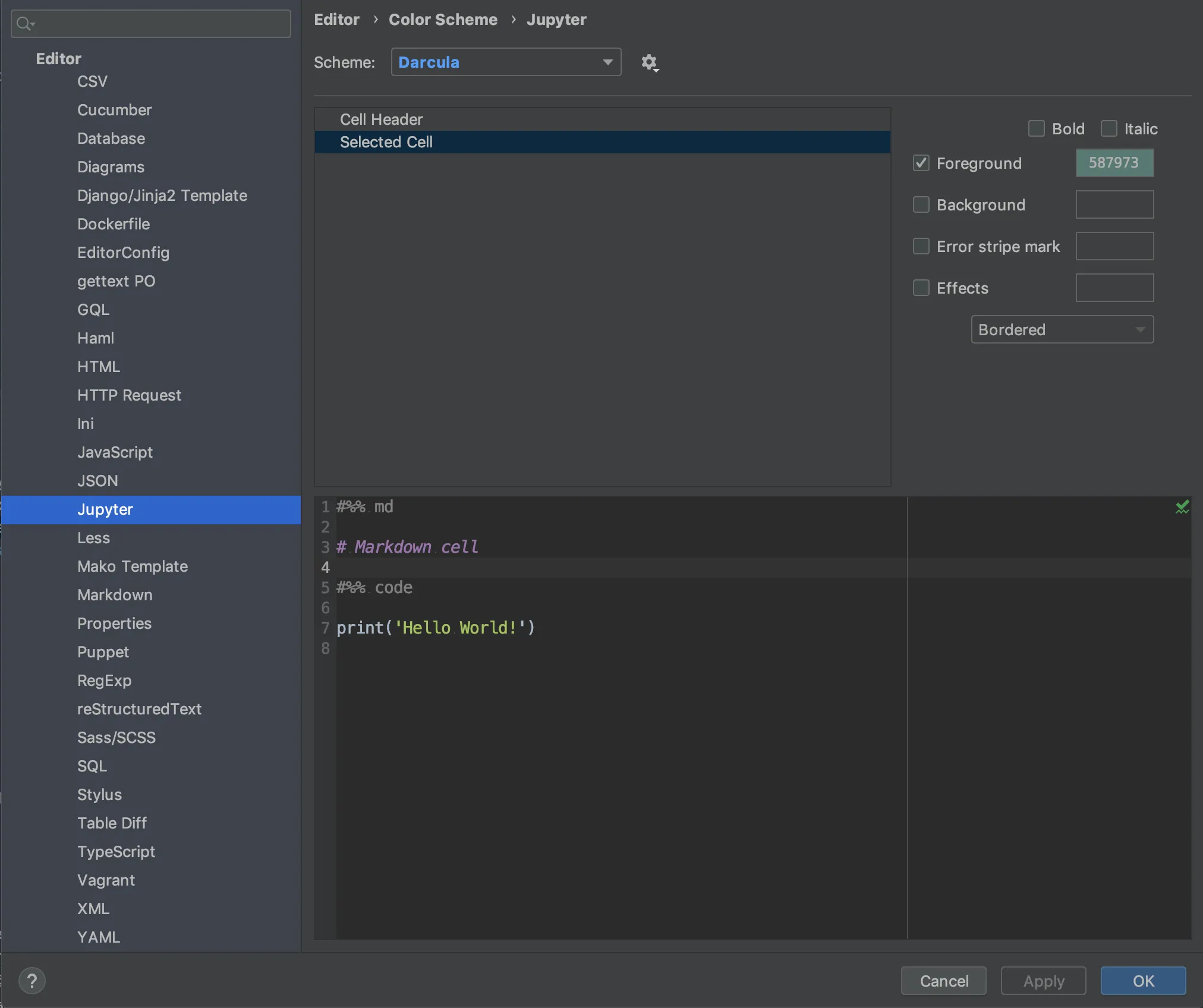Enable the Bold checkbox

pos(1037,128)
